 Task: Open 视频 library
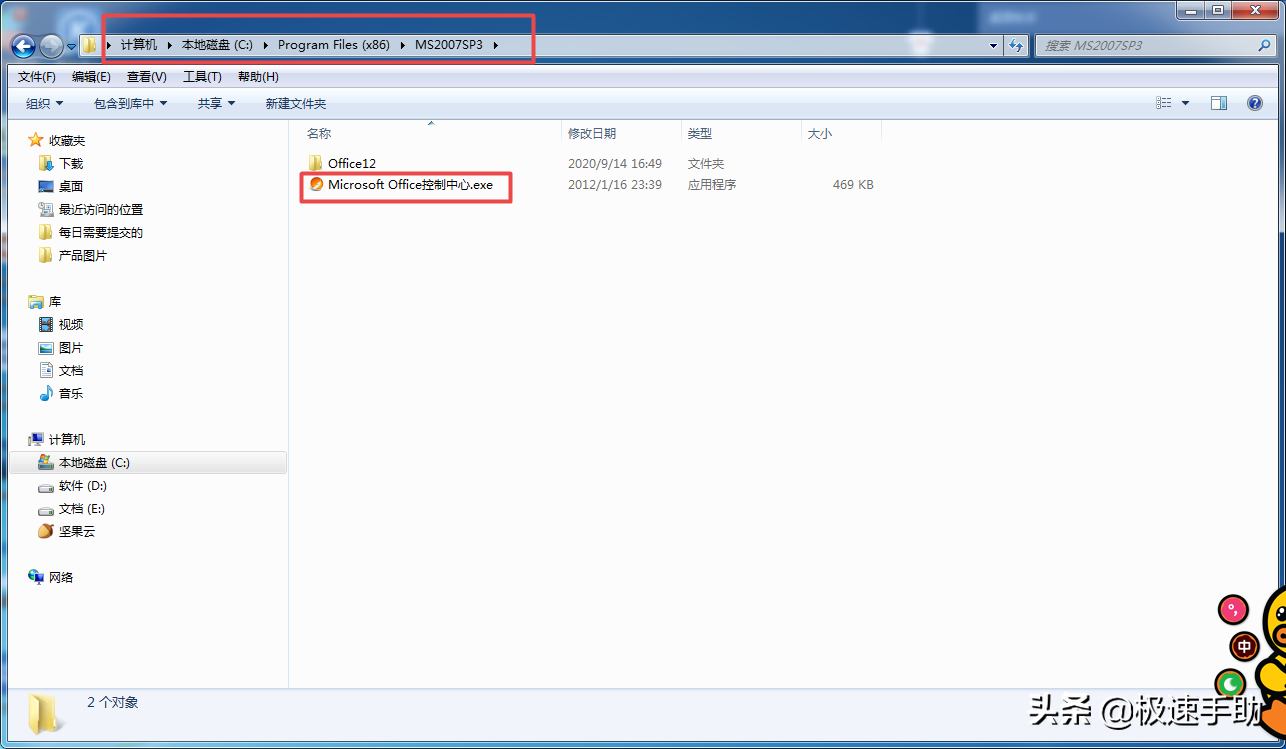pos(71,324)
